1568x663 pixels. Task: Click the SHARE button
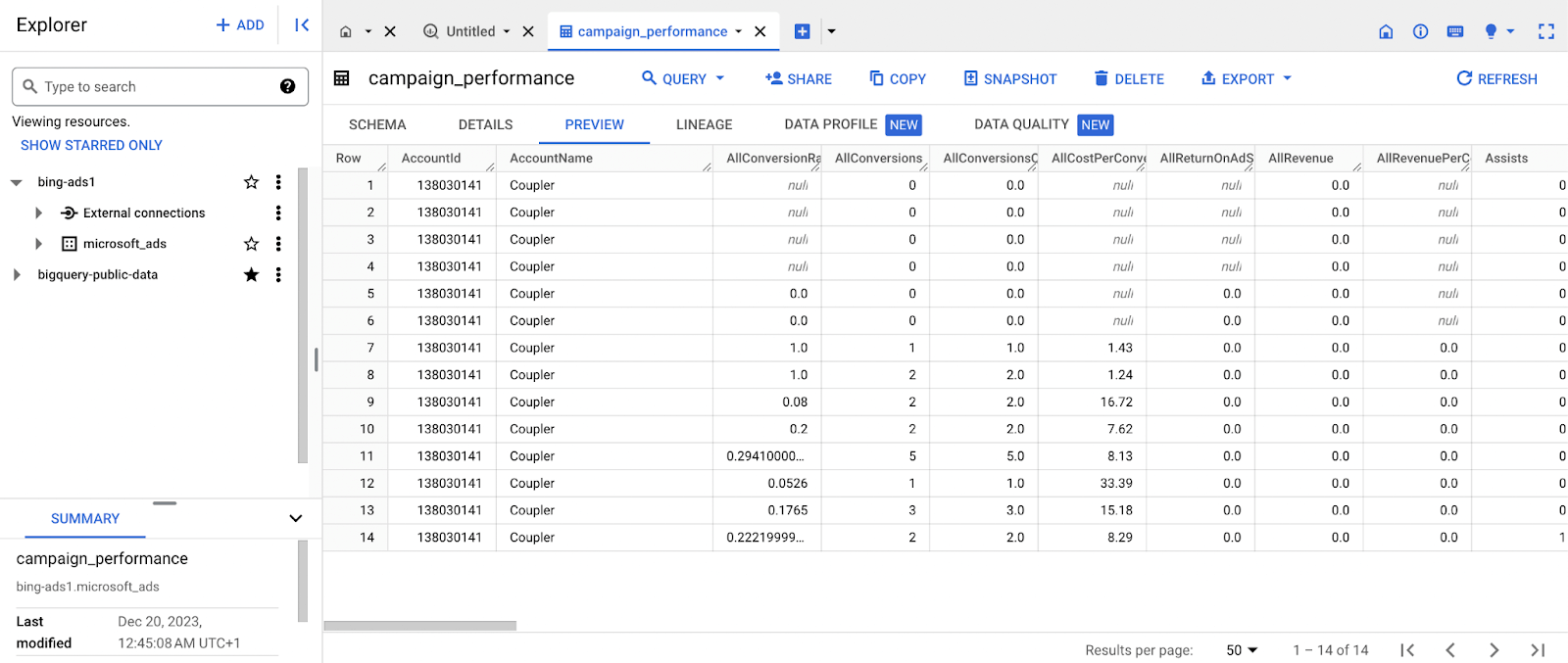click(799, 78)
